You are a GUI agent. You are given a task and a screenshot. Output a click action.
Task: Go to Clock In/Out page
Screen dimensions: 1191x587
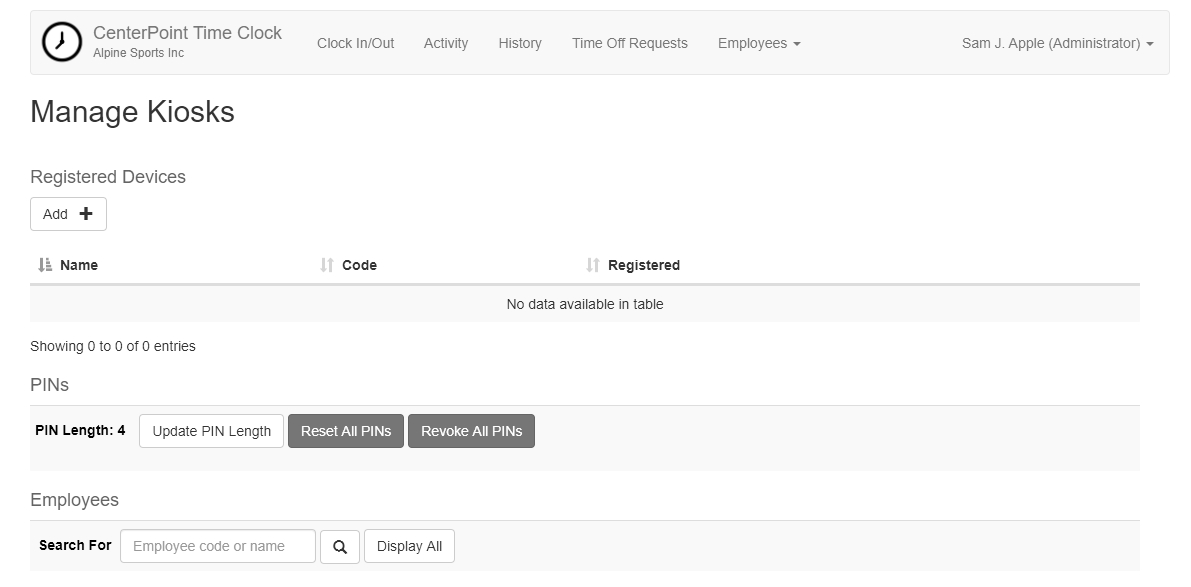355,43
